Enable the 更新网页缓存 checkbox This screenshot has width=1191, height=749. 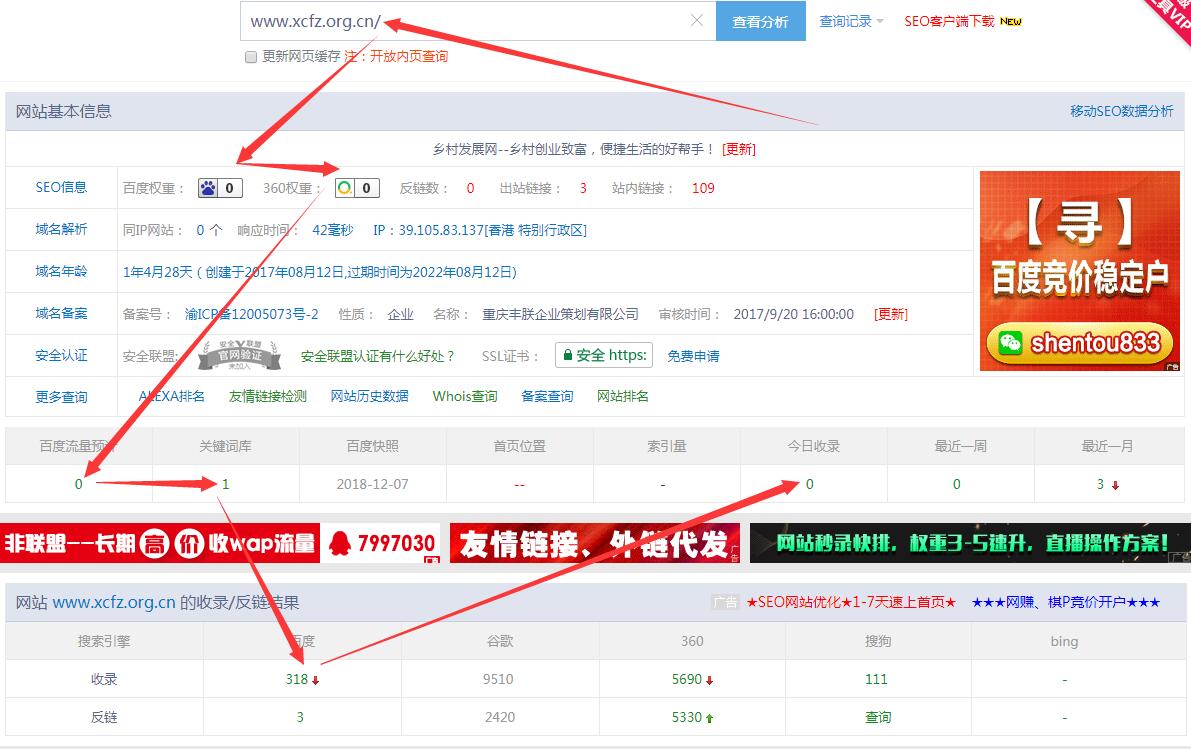click(x=251, y=57)
